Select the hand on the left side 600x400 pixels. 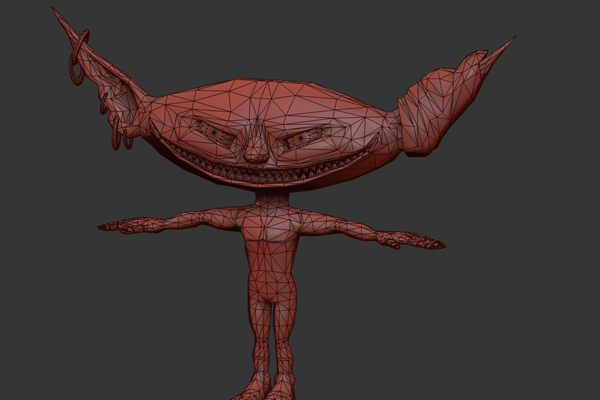pos(116,227)
